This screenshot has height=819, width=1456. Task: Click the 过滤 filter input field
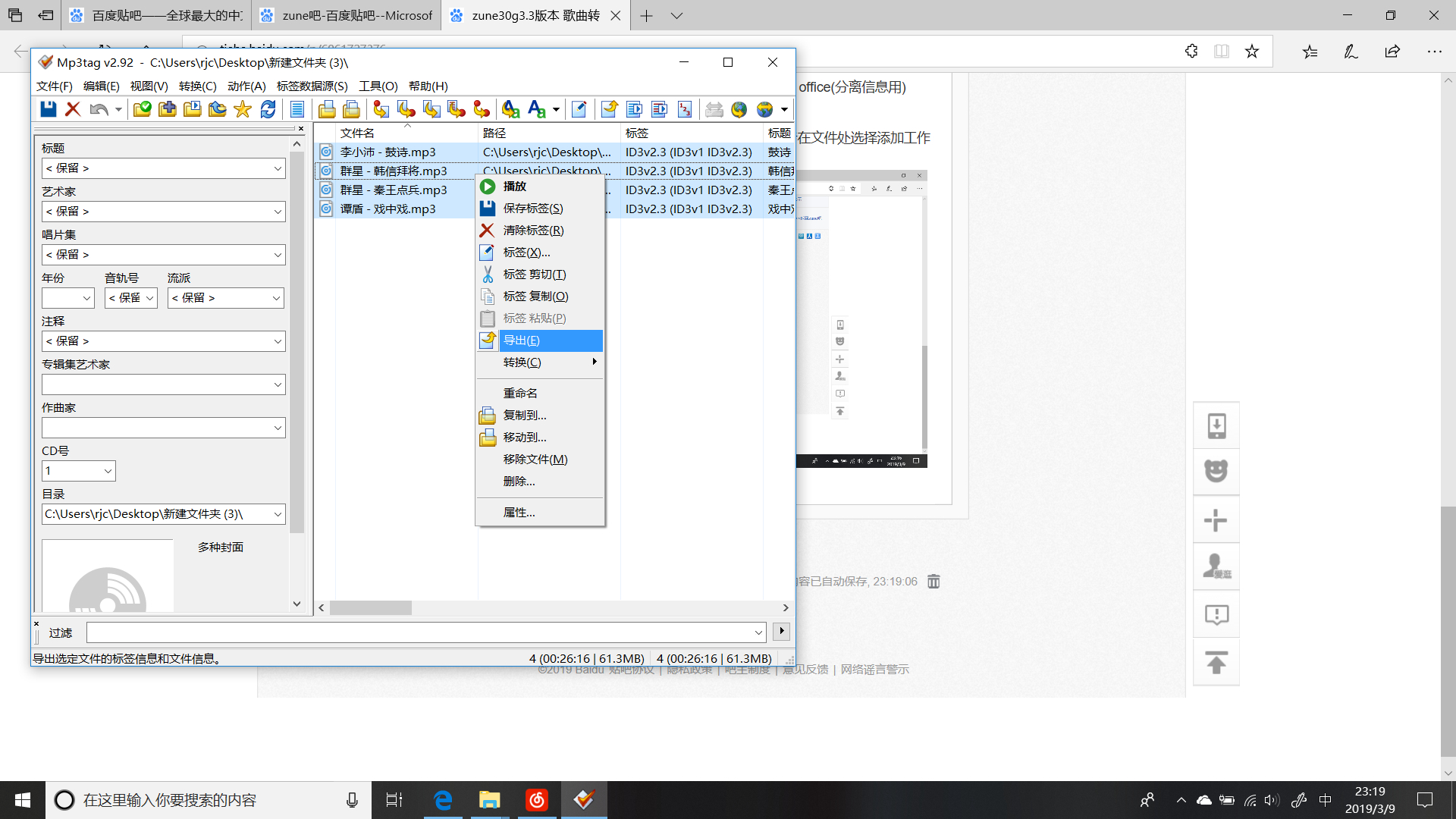click(425, 632)
